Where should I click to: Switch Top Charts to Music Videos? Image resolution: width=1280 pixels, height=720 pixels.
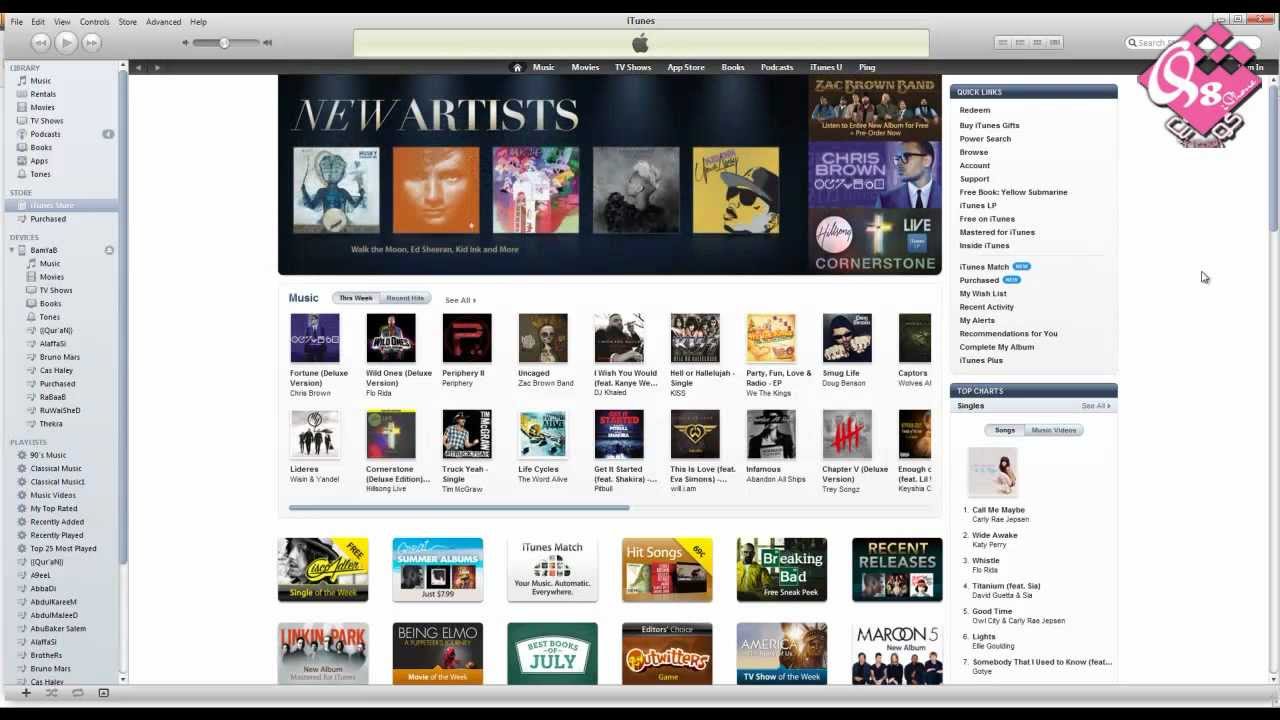coord(1054,430)
